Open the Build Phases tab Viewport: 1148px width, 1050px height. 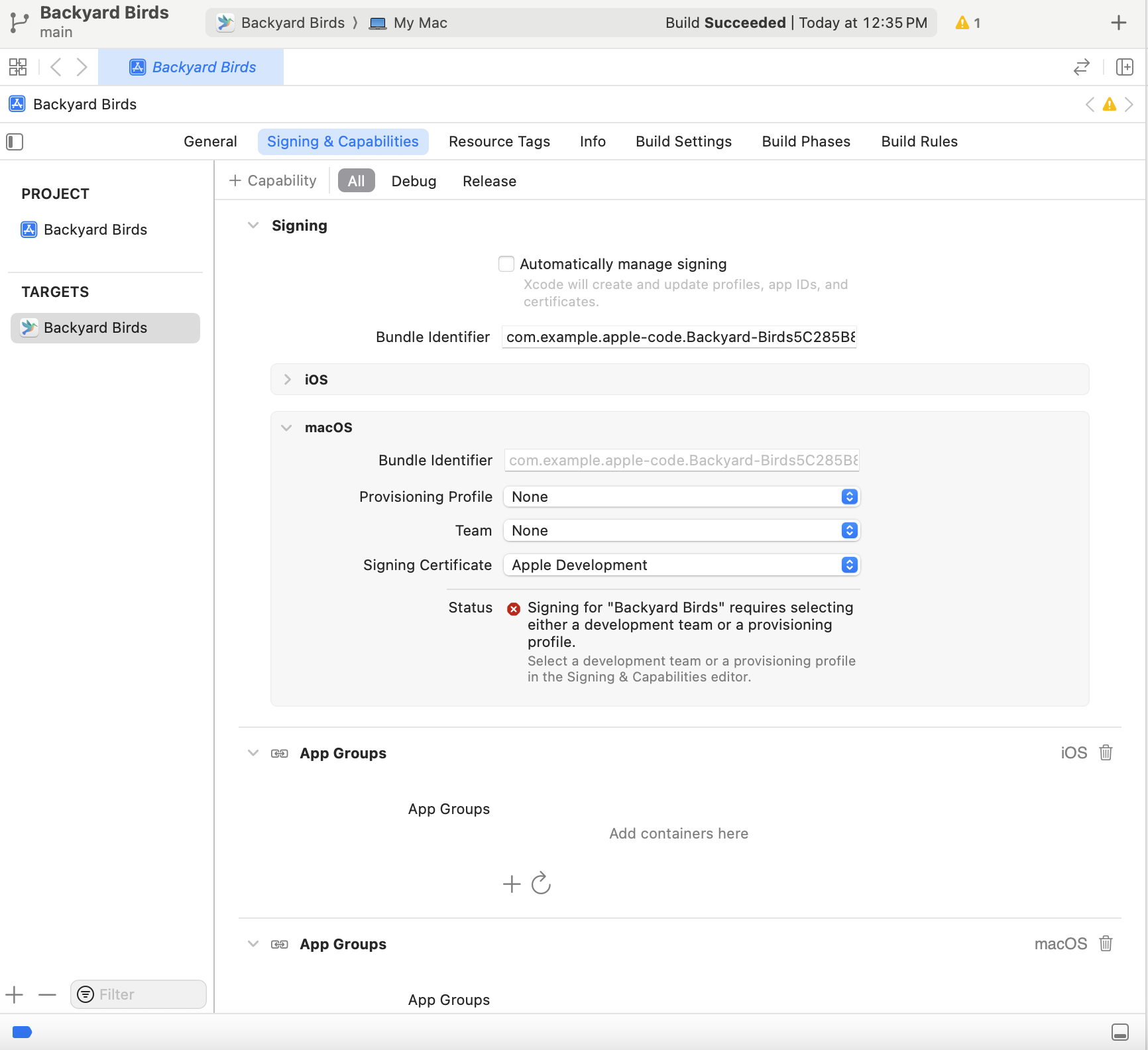tap(806, 141)
